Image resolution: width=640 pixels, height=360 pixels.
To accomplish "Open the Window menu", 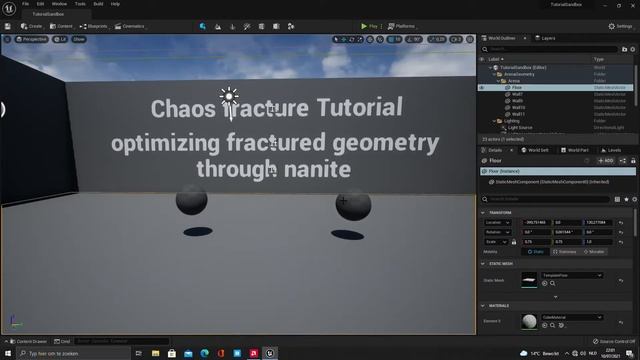I will [59, 4].
